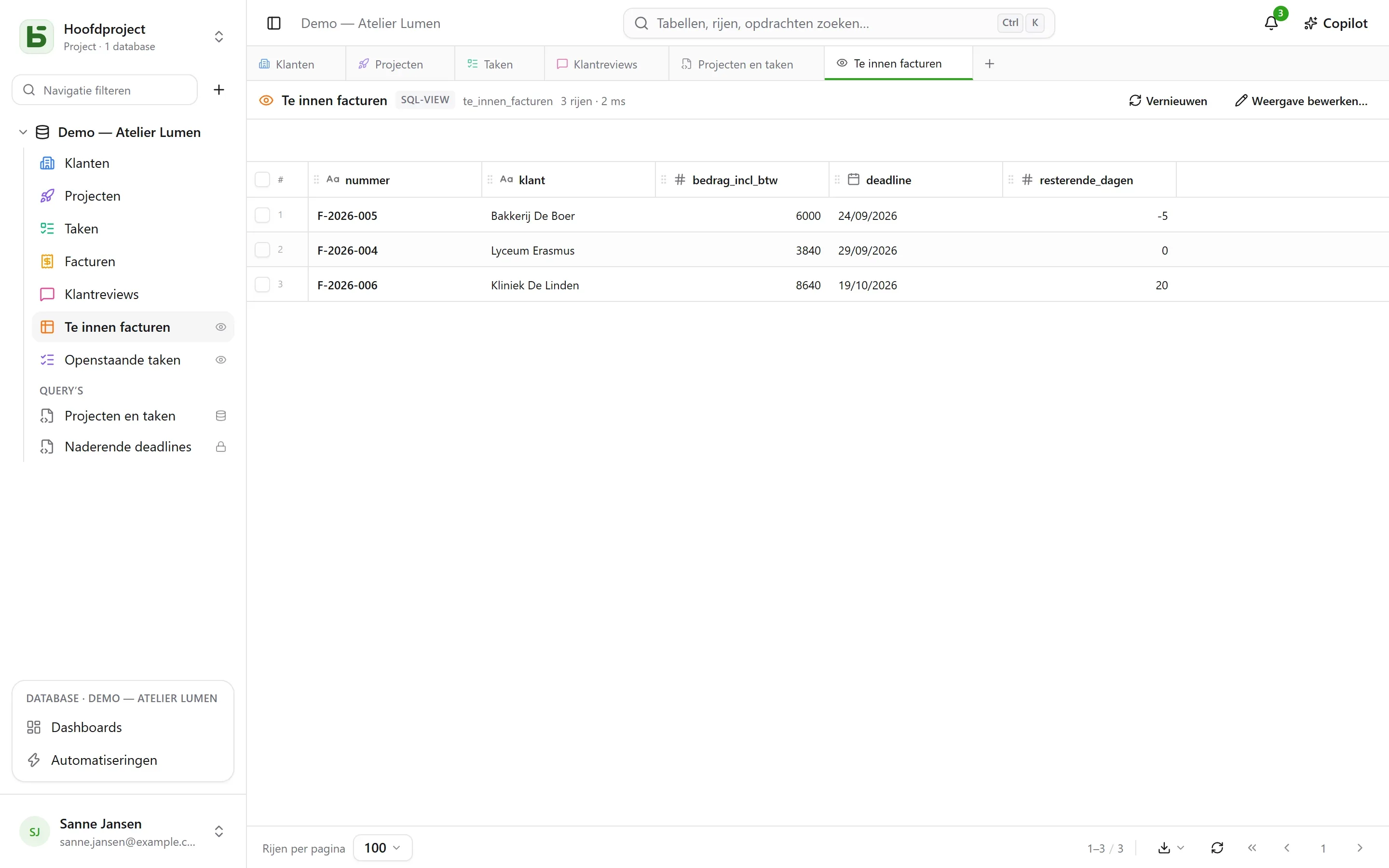Click the lock icon beside Naderende deadlines
This screenshot has width=1389, height=868.
point(220,447)
